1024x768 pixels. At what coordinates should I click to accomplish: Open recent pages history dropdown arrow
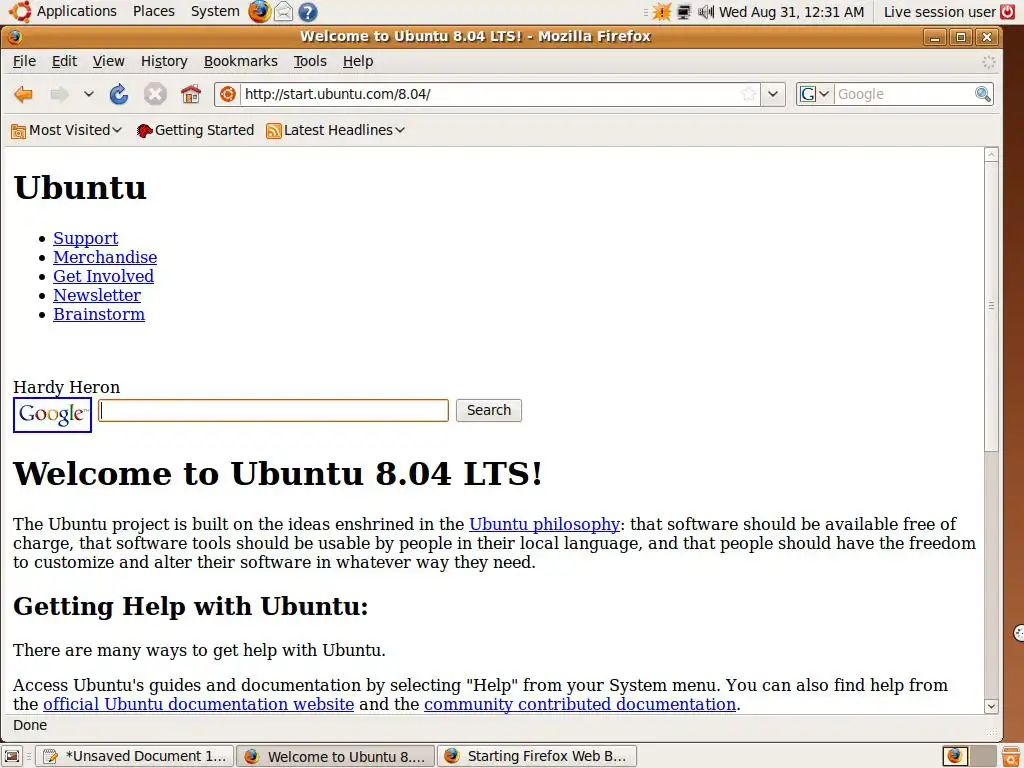tap(89, 95)
